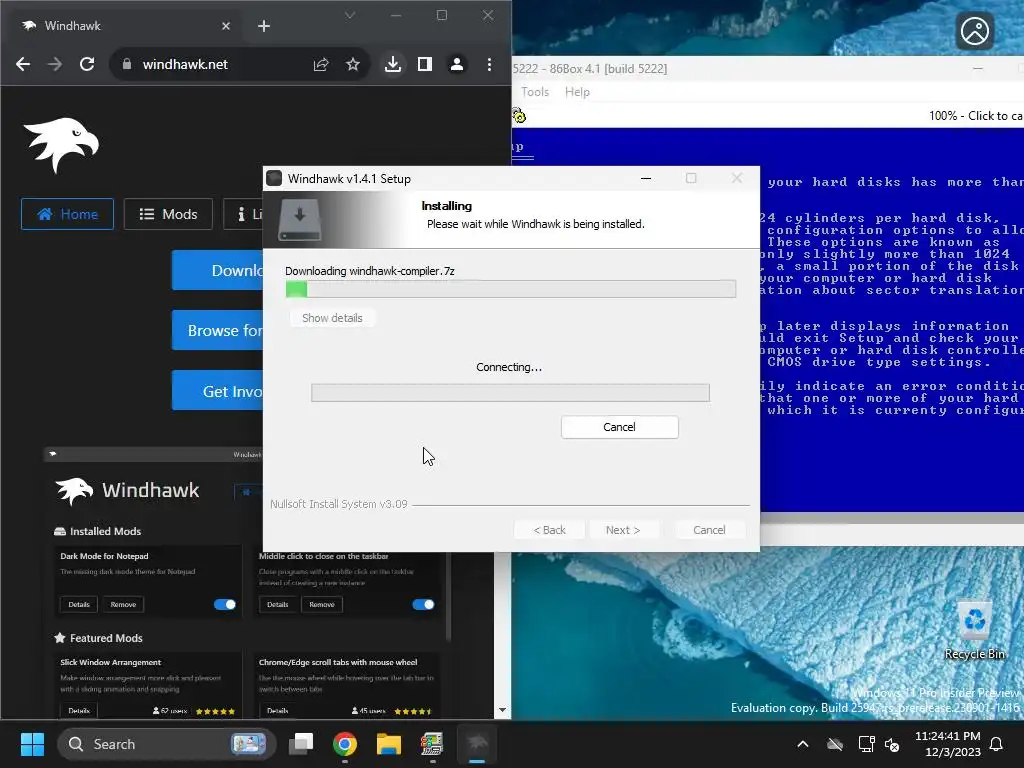Click the Installed Mods heading

pyautogui.click(x=105, y=532)
